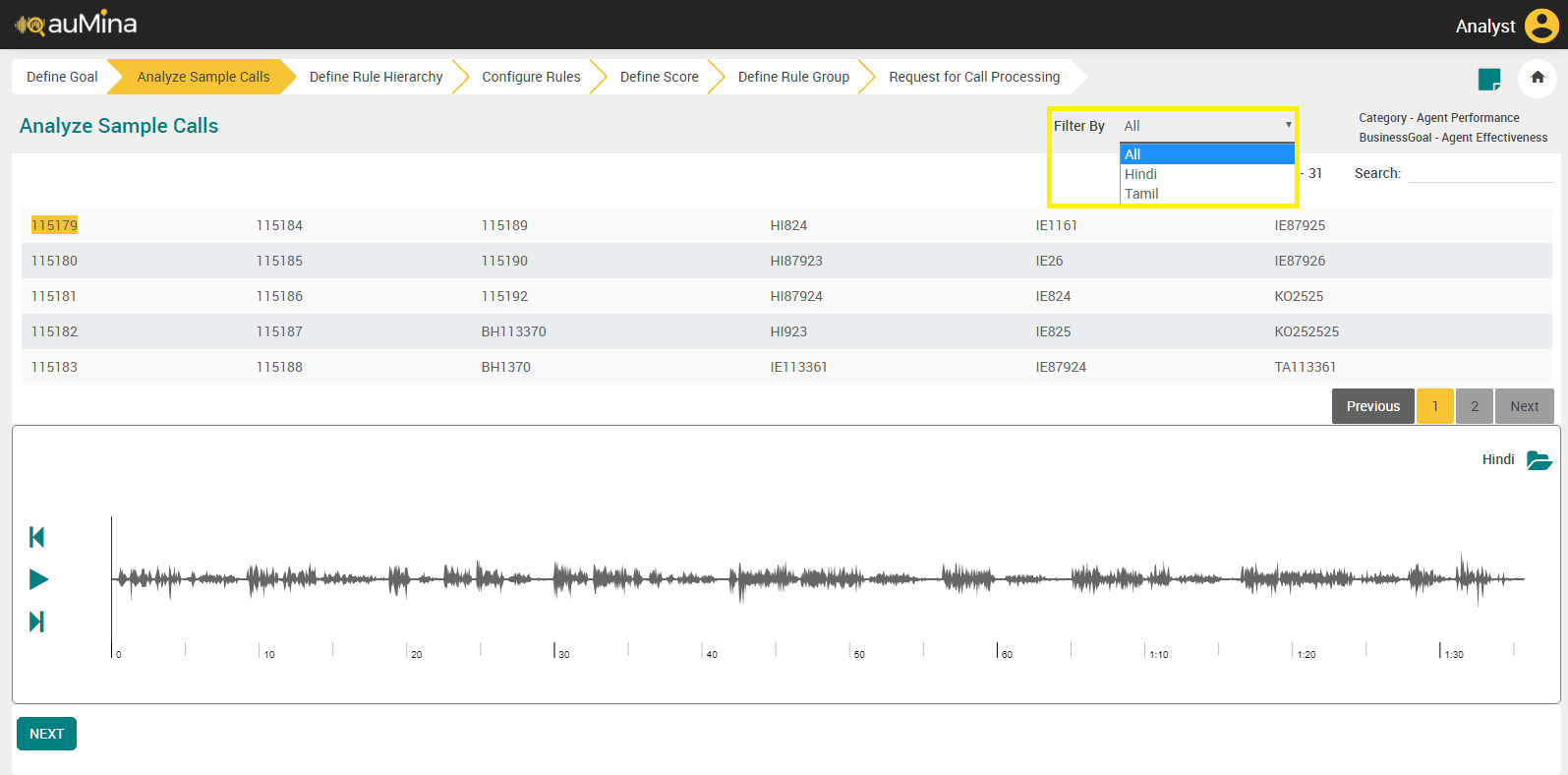Seek waveform to 20 seconds

pyautogui.click(x=407, y=579)
